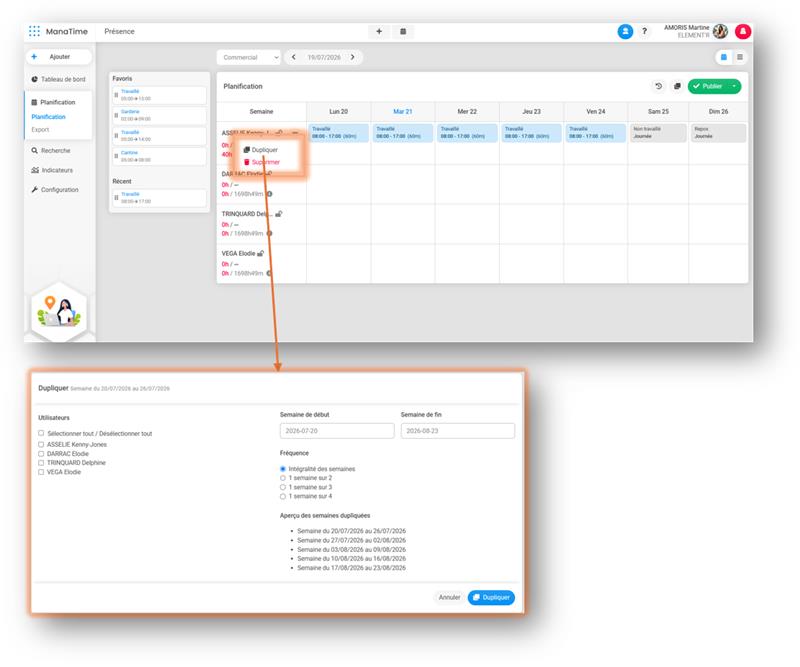Click the AMORIS Martine avatar photo

(720, 32)
